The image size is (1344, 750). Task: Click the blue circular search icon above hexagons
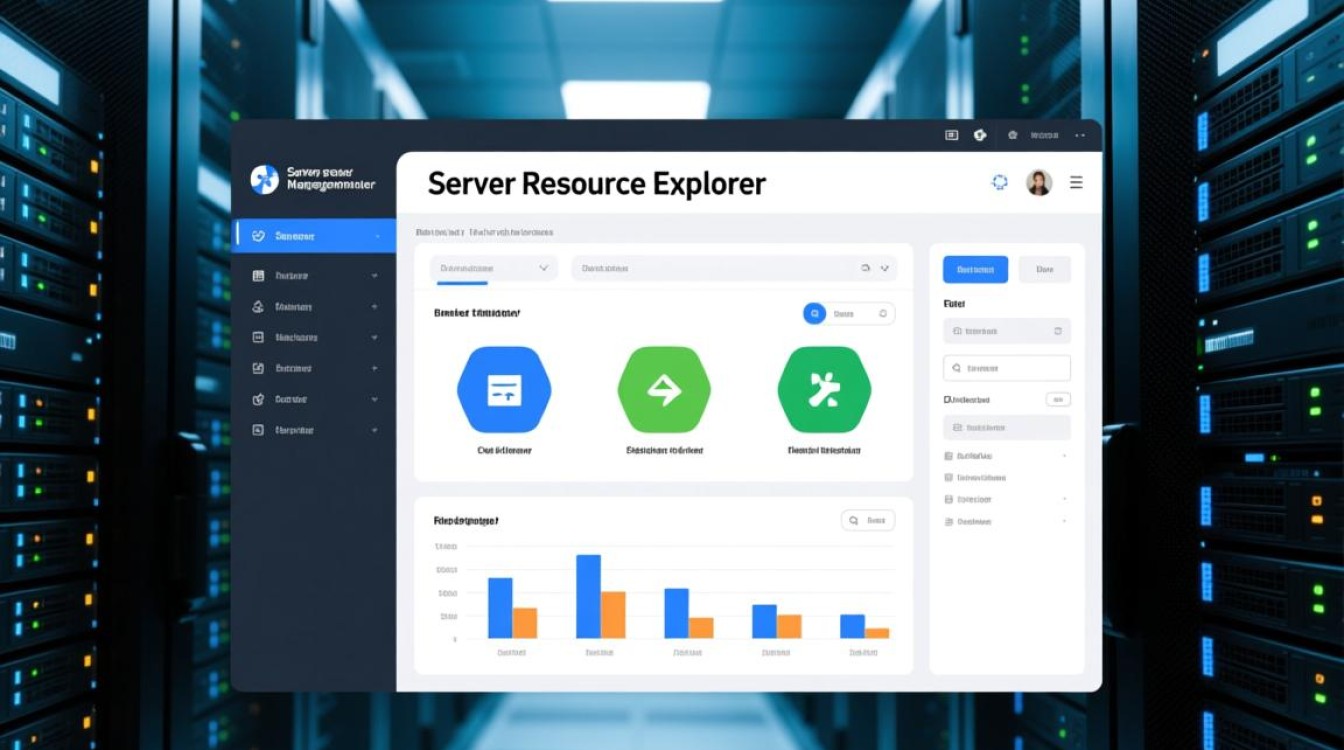click(814, 314)
